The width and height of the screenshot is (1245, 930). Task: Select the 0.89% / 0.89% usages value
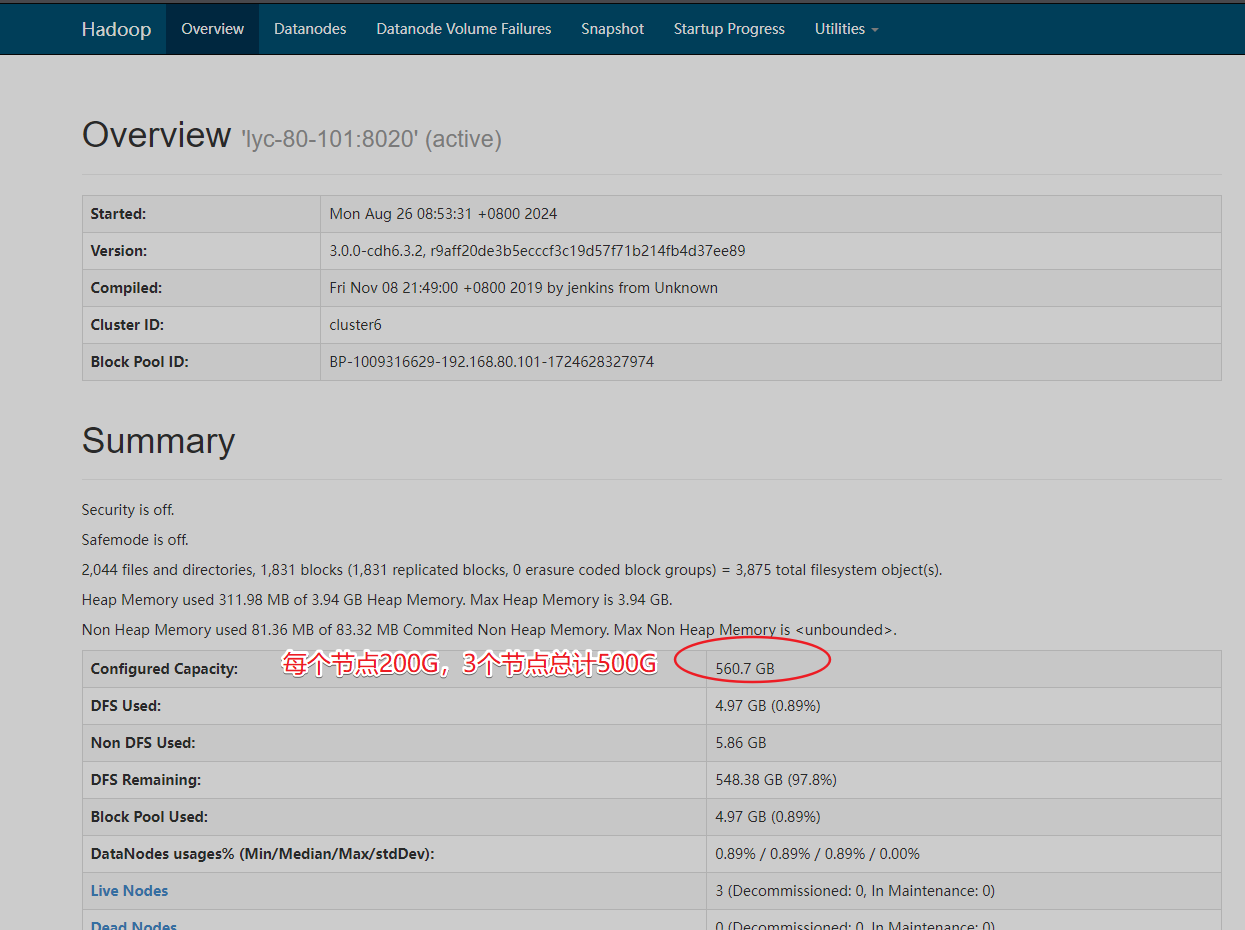tap(818, 853)
